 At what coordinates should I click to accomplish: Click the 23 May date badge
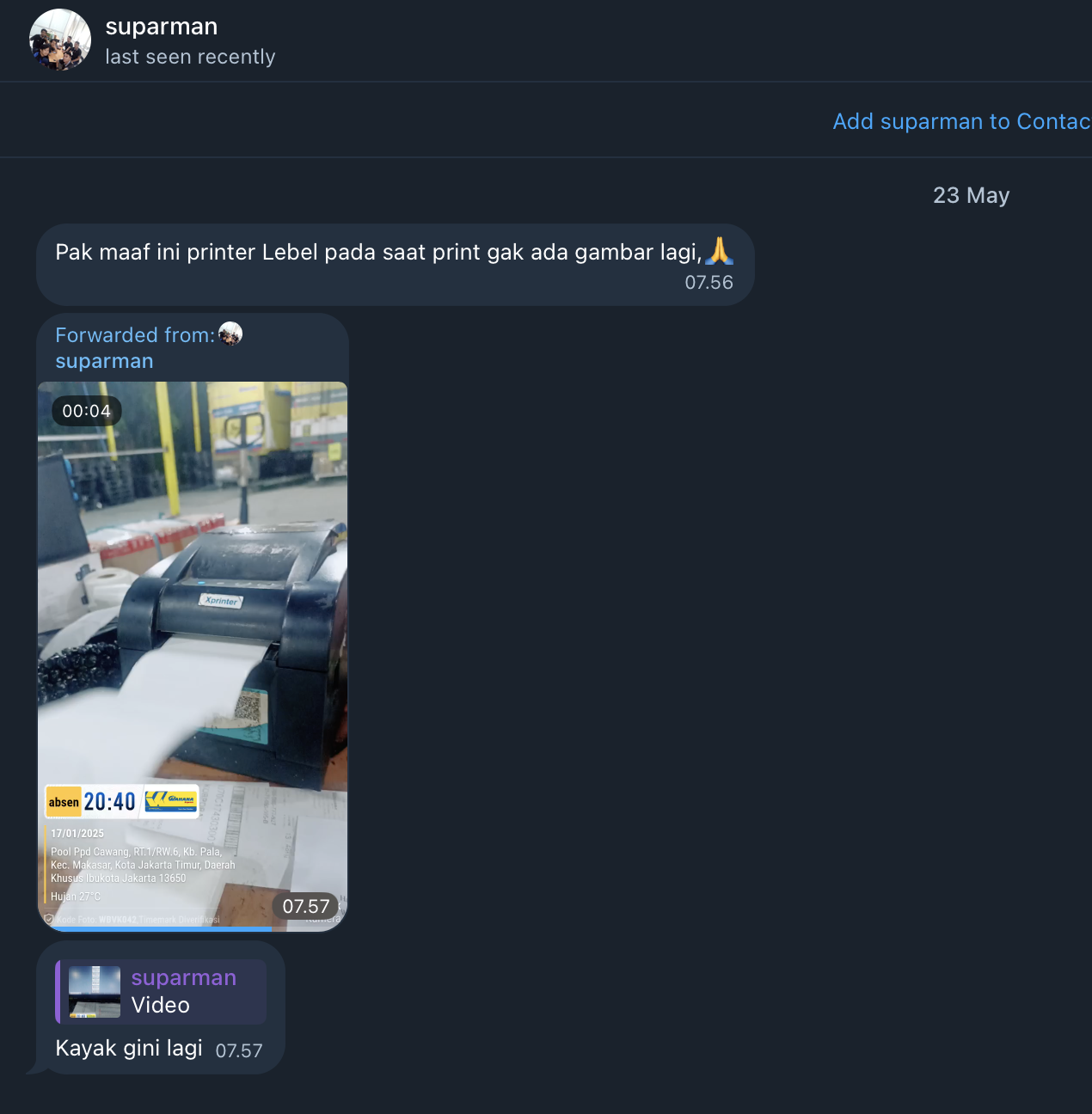tap(971, 195)
